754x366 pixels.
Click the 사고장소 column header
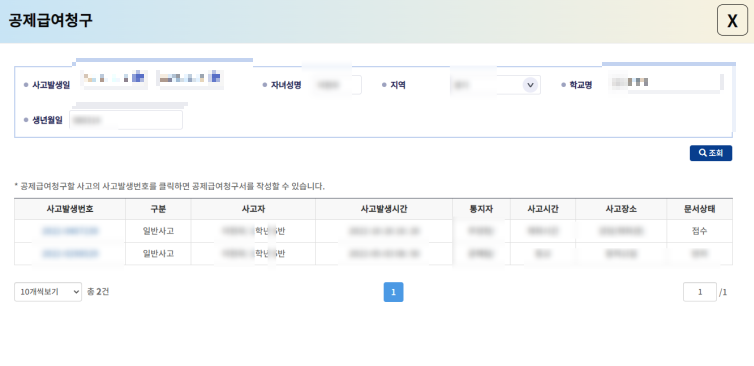(x=621, y=209)
